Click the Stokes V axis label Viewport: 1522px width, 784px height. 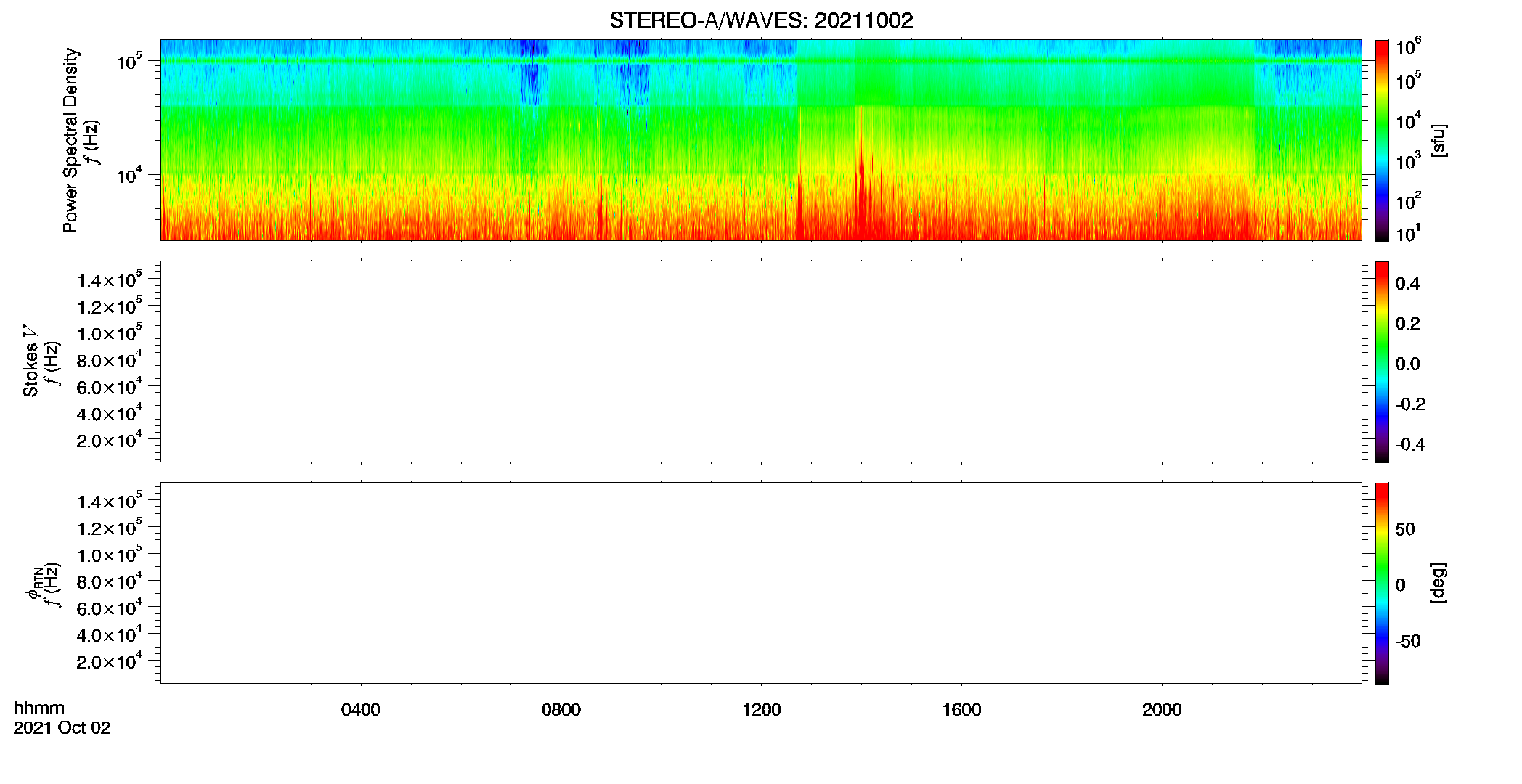[x=30, y=362]
